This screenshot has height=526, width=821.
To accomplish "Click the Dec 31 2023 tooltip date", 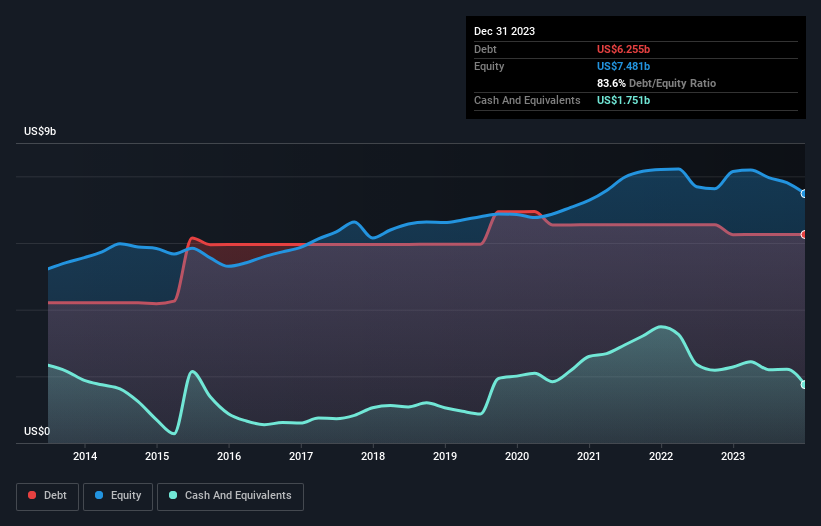I will pos(504,31).
